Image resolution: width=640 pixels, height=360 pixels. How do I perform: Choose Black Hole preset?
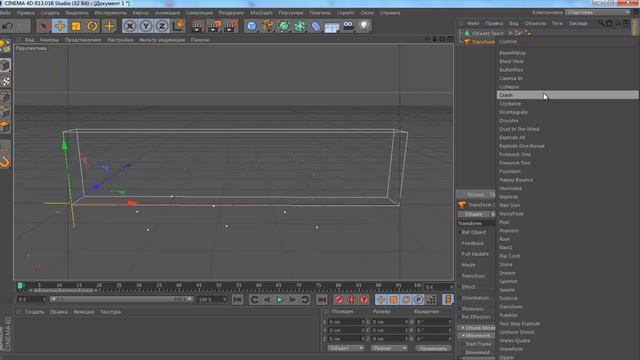click(x=511, y=61)
